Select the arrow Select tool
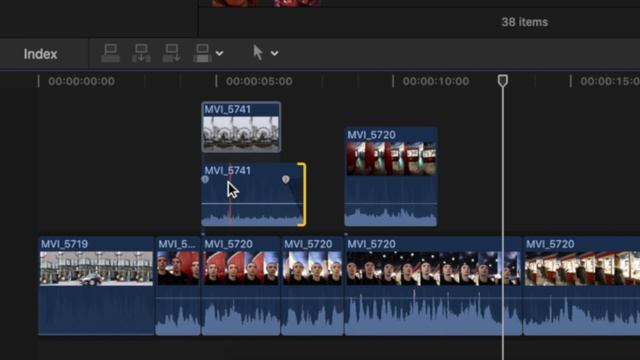Image resolution: width=640 pixels, height=360 pixels. point(258,53)
